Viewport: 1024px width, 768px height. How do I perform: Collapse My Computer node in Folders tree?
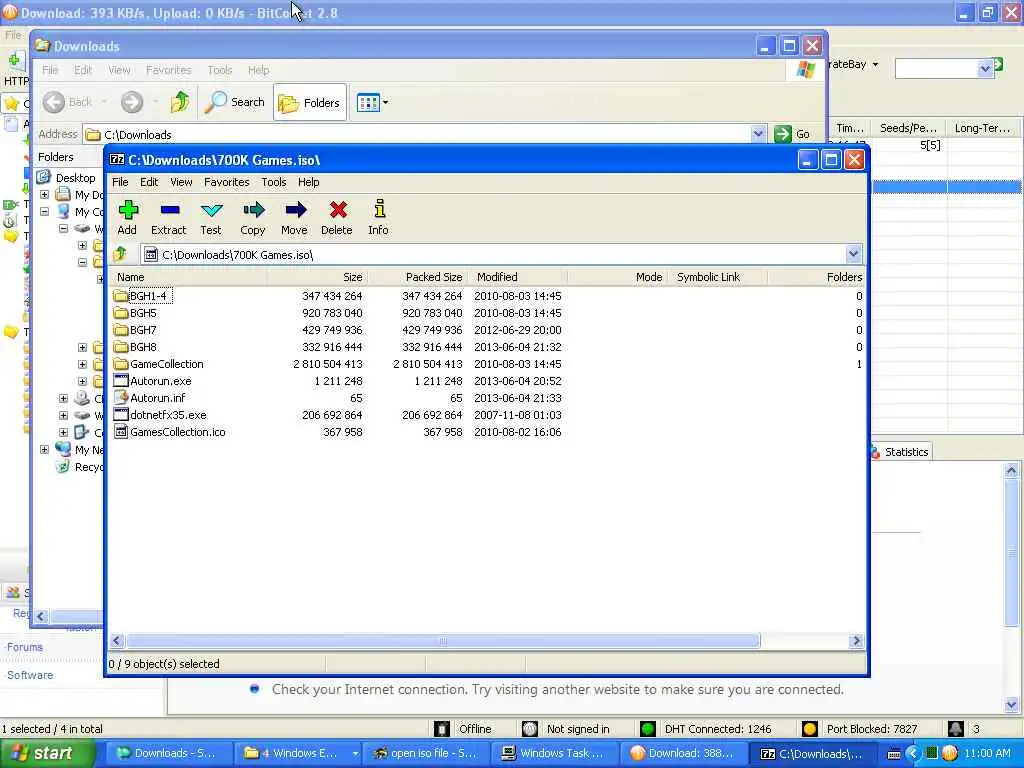coord(44,212)
